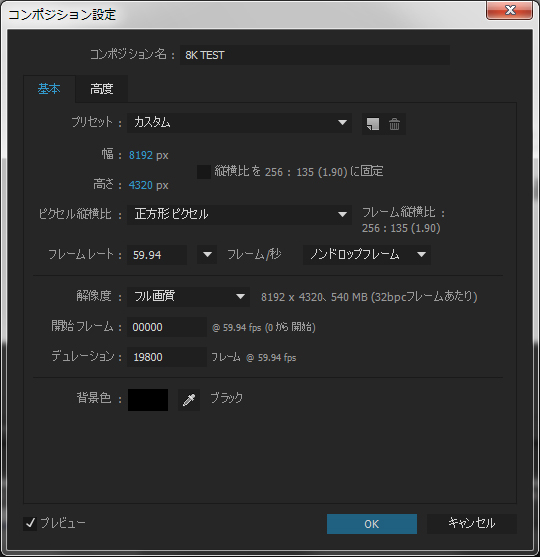This screenshot has height=557, width=540.
Task: Click the width value 8192
Action: coord(141,155)
